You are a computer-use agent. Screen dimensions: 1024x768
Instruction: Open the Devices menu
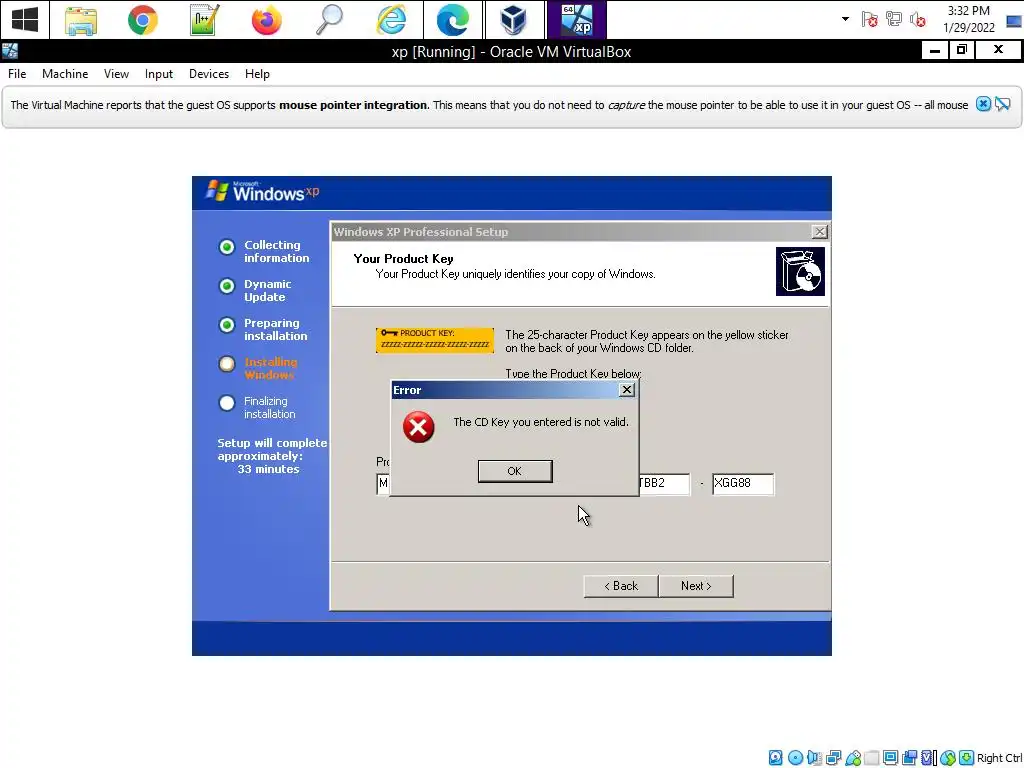(209, 74)
